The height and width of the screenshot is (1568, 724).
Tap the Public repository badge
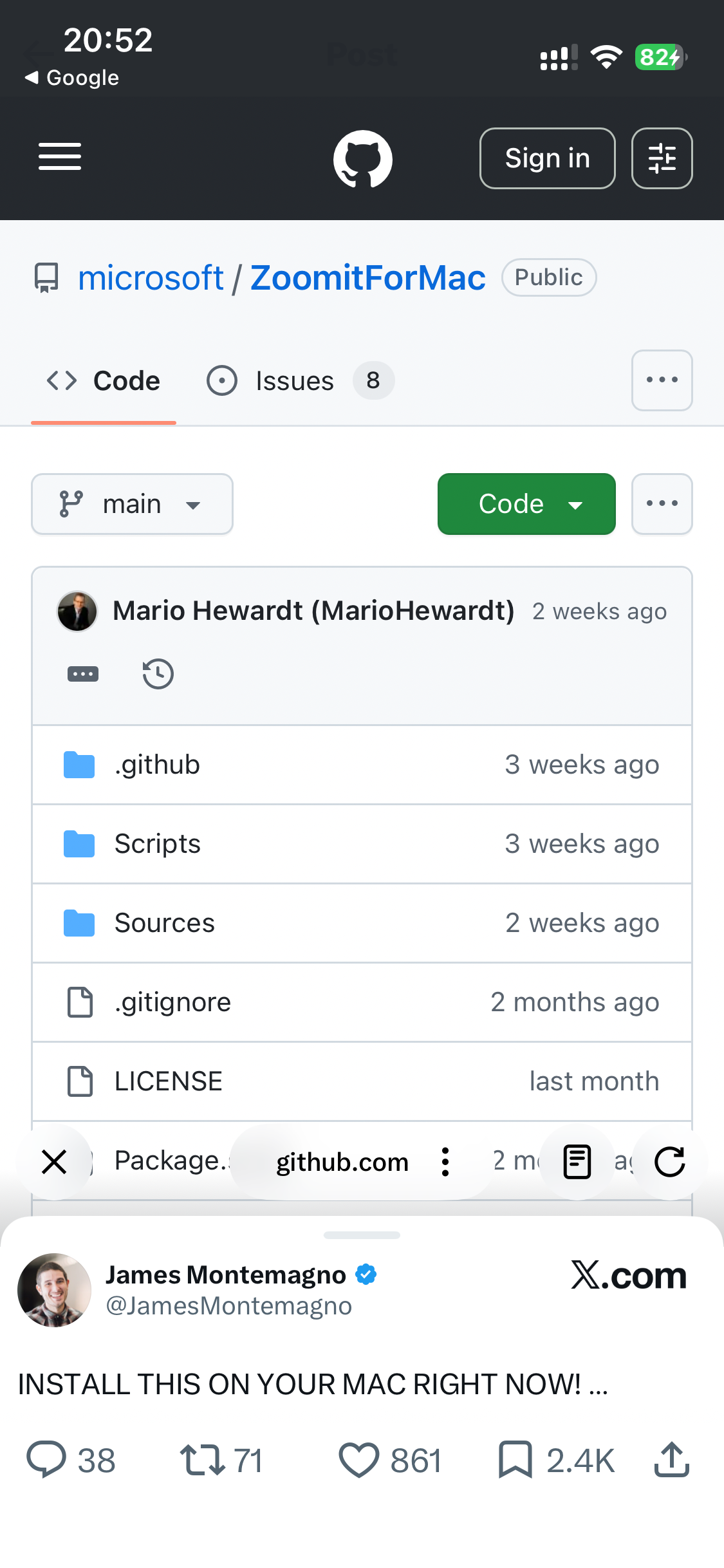[549, 277]
